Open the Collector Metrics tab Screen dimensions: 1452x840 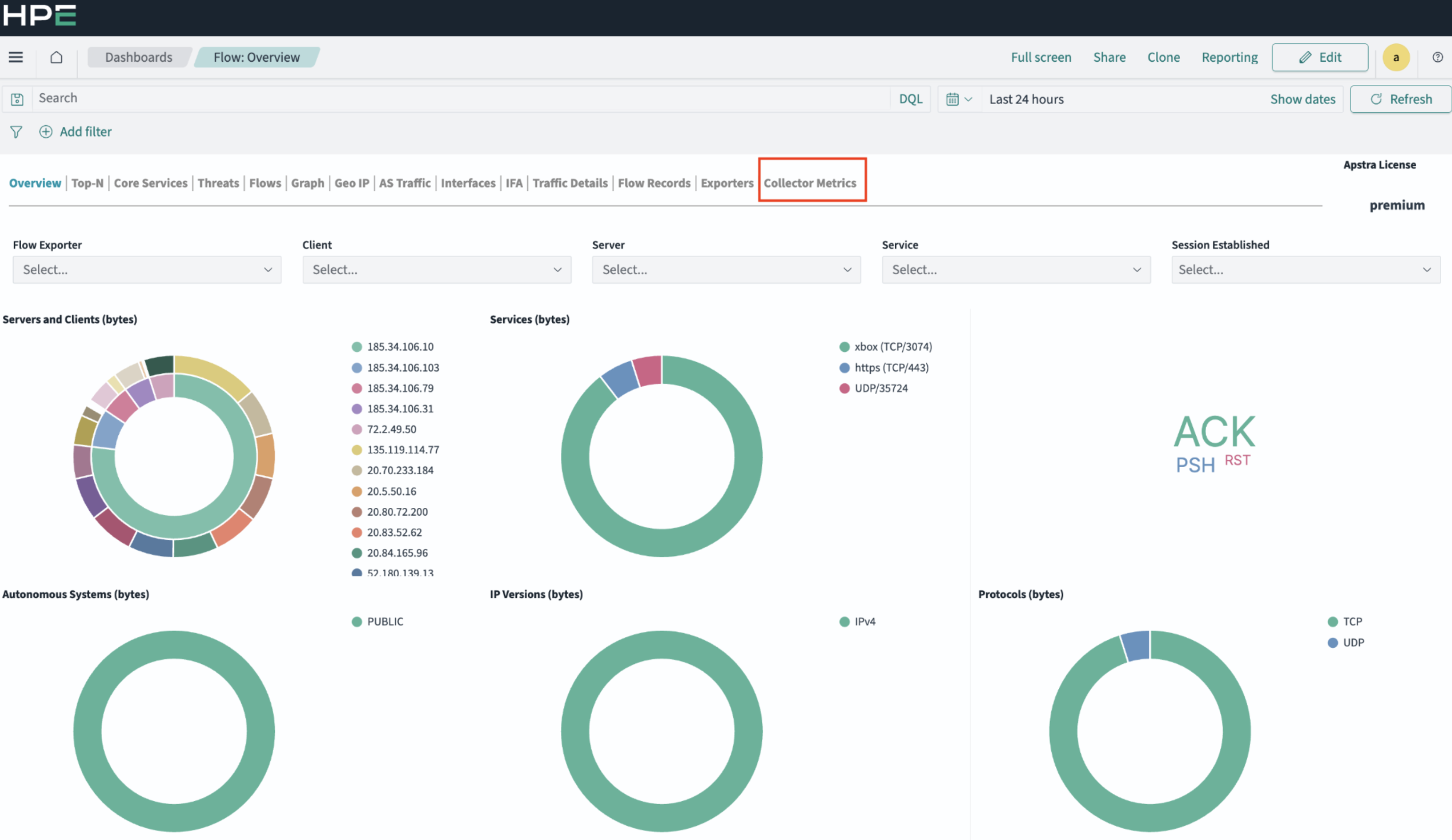click(809, 183)
